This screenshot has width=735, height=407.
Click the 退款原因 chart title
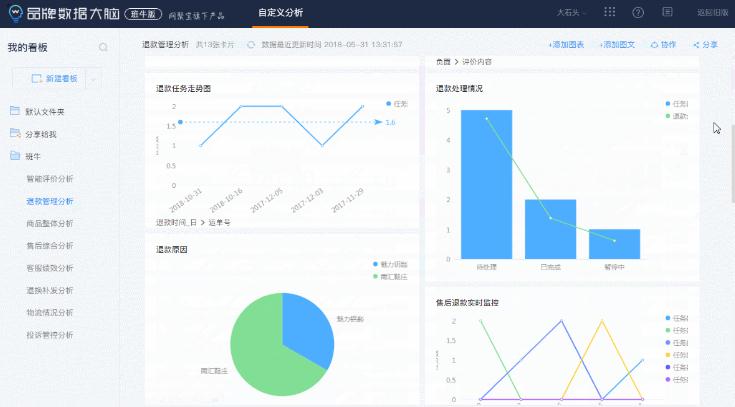pos(172,249)
